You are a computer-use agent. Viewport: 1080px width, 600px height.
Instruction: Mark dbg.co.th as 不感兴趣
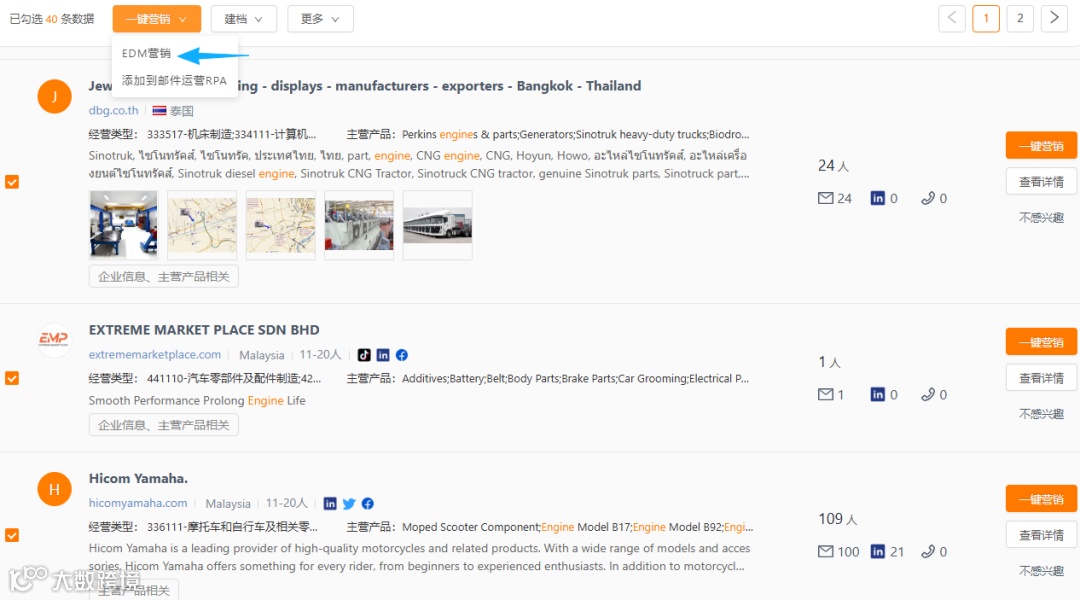1041,218
